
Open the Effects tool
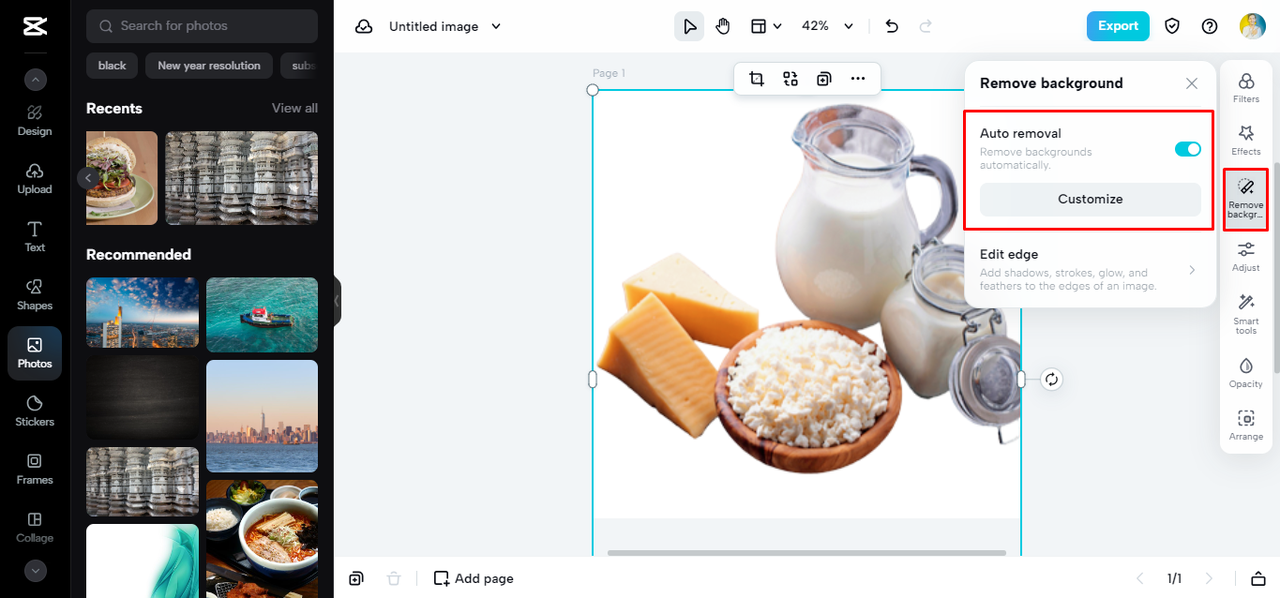(1246, 140)
